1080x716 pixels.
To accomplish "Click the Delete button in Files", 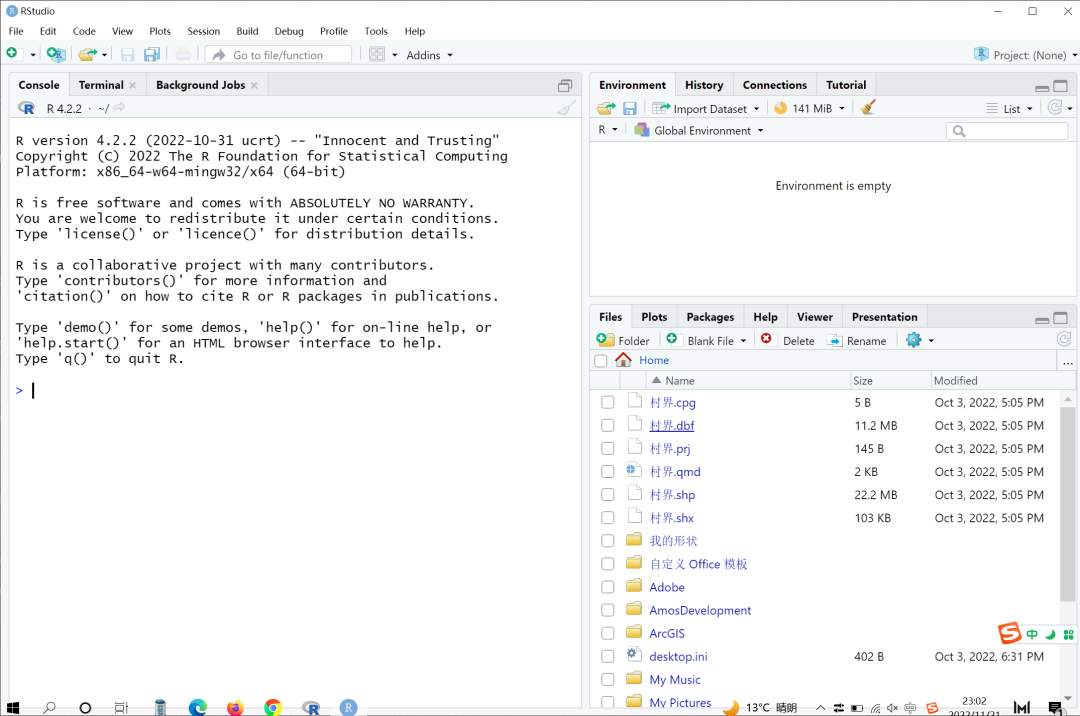I will click(x=788, y=340).
